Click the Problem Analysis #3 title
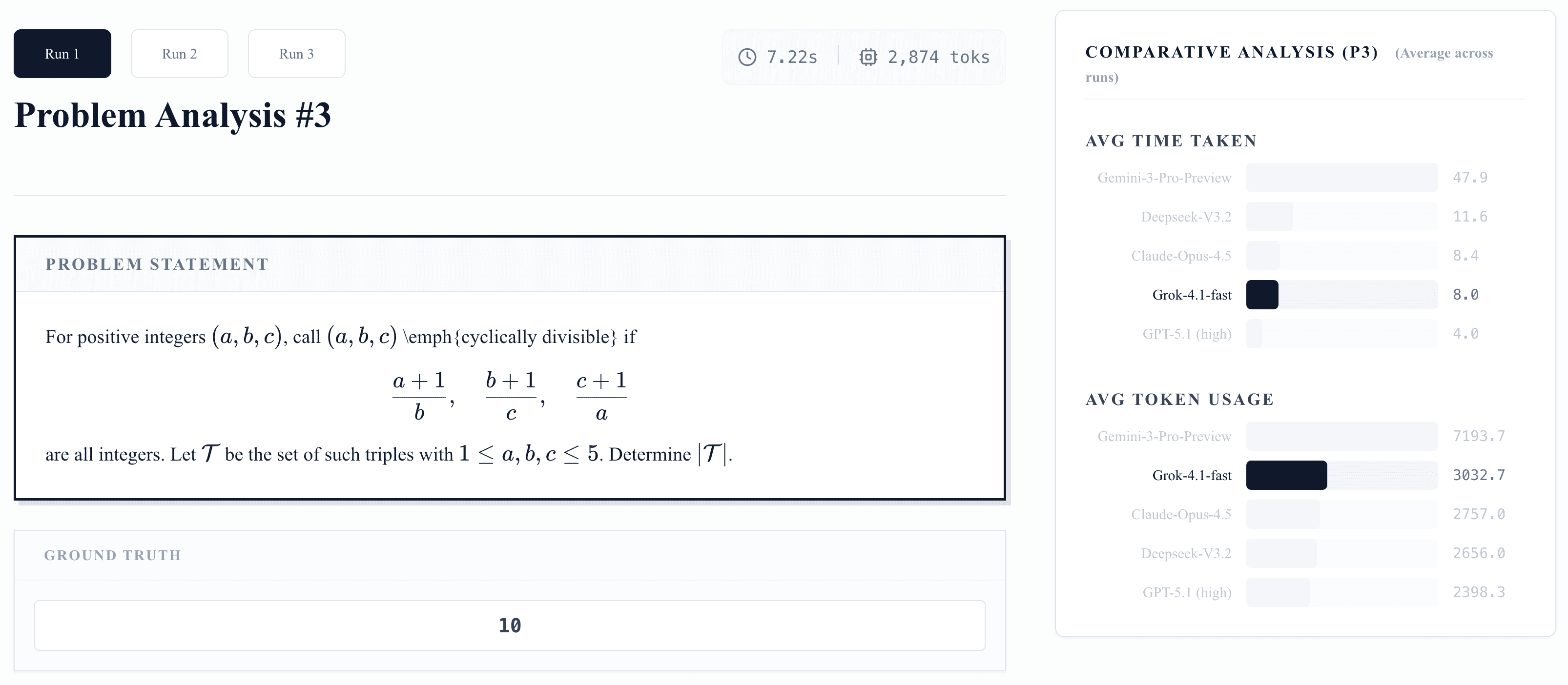Viewport: 1568px width, 685px height. click(172, 114)
